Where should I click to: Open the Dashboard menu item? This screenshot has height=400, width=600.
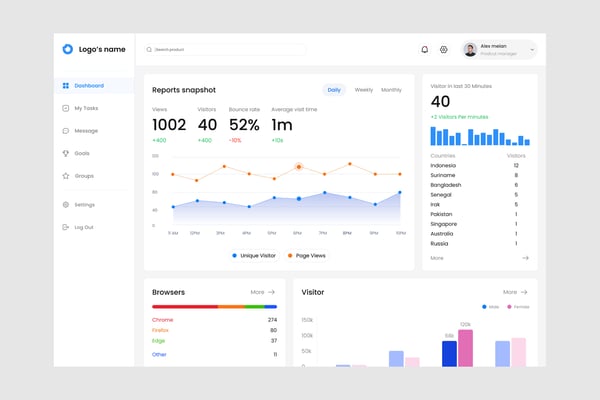94,85
